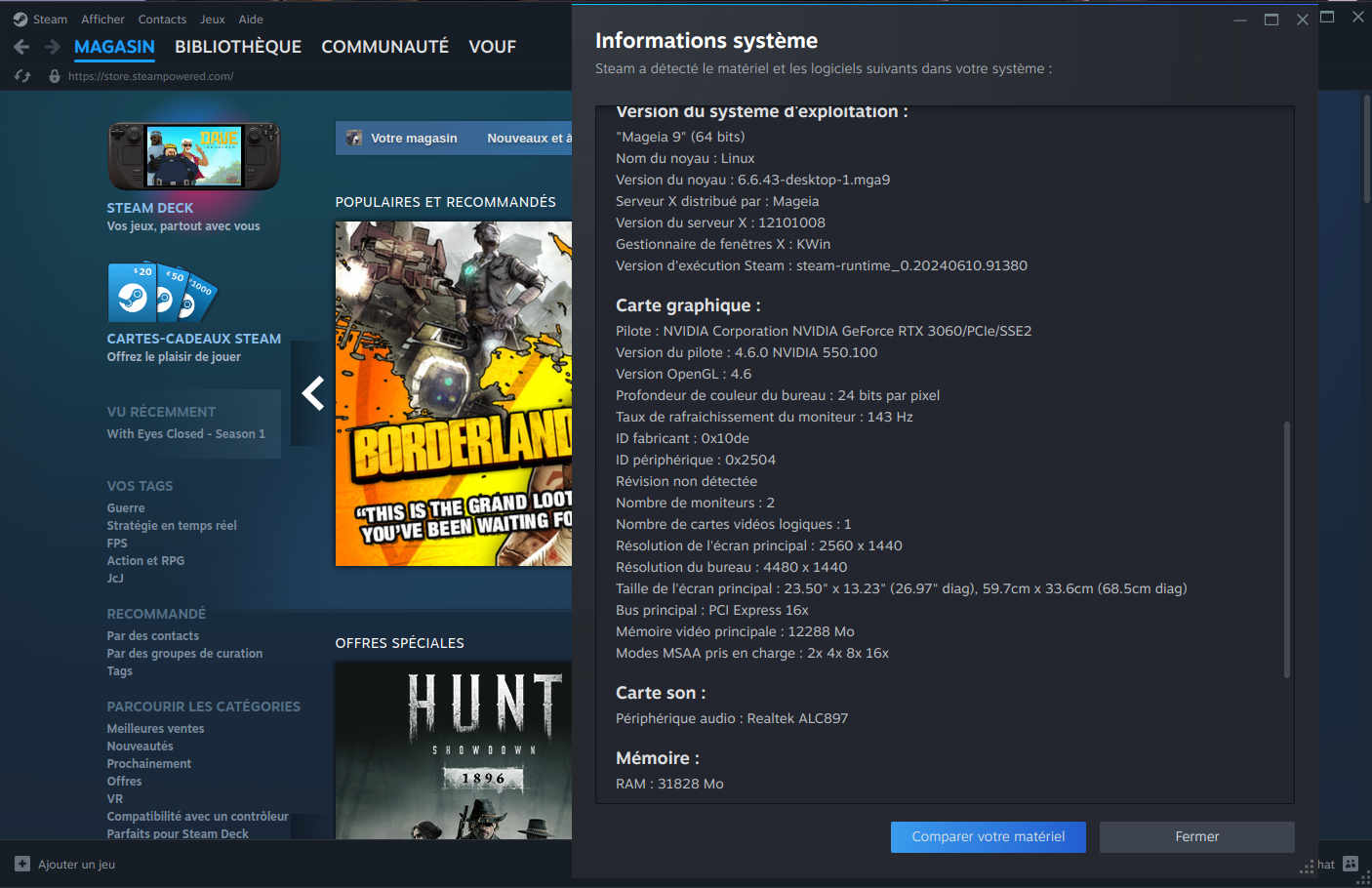Open the Borderlands featured banner
The height and width of the screenshot is (888, 1372).
[x=454, y=393]
